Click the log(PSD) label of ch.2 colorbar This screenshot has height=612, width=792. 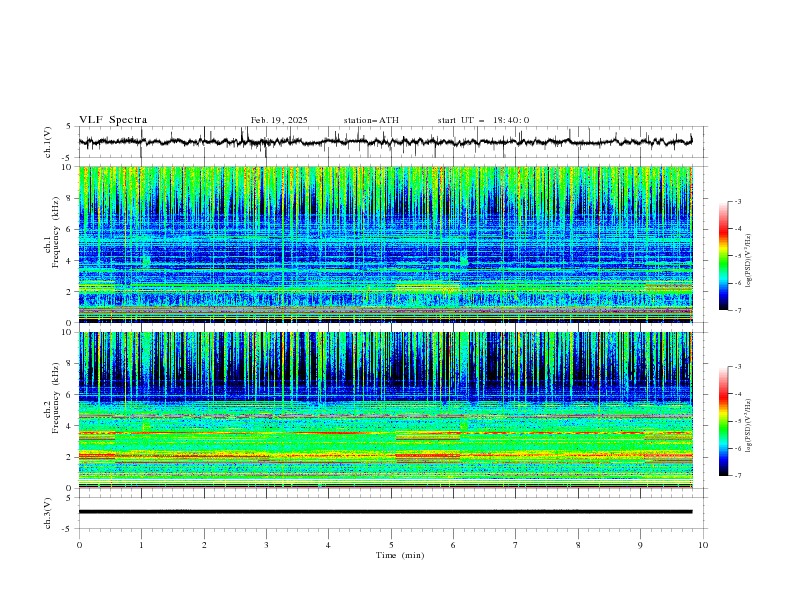pyautogui.click(x=748, y=426)
